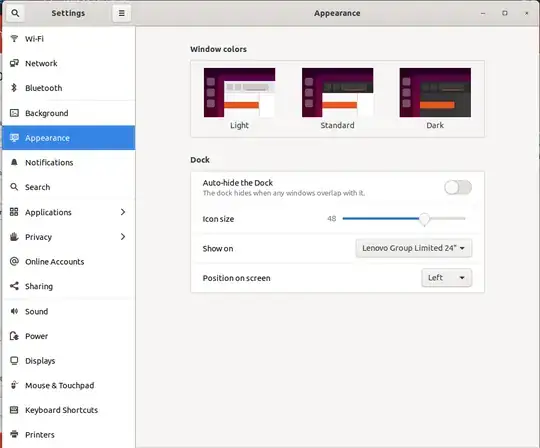
Task: Open Printers settings
Action: coord(69,434)
